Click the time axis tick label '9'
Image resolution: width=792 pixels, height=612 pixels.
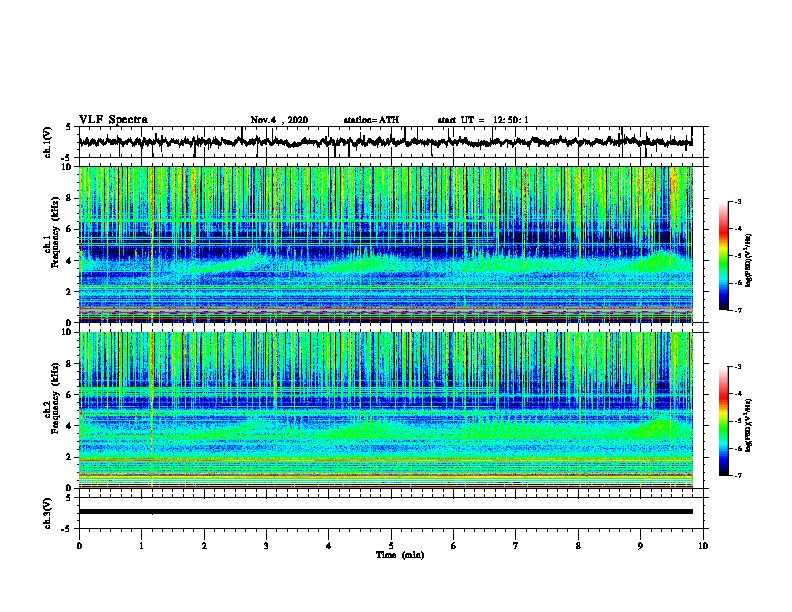tap(640, 546)
